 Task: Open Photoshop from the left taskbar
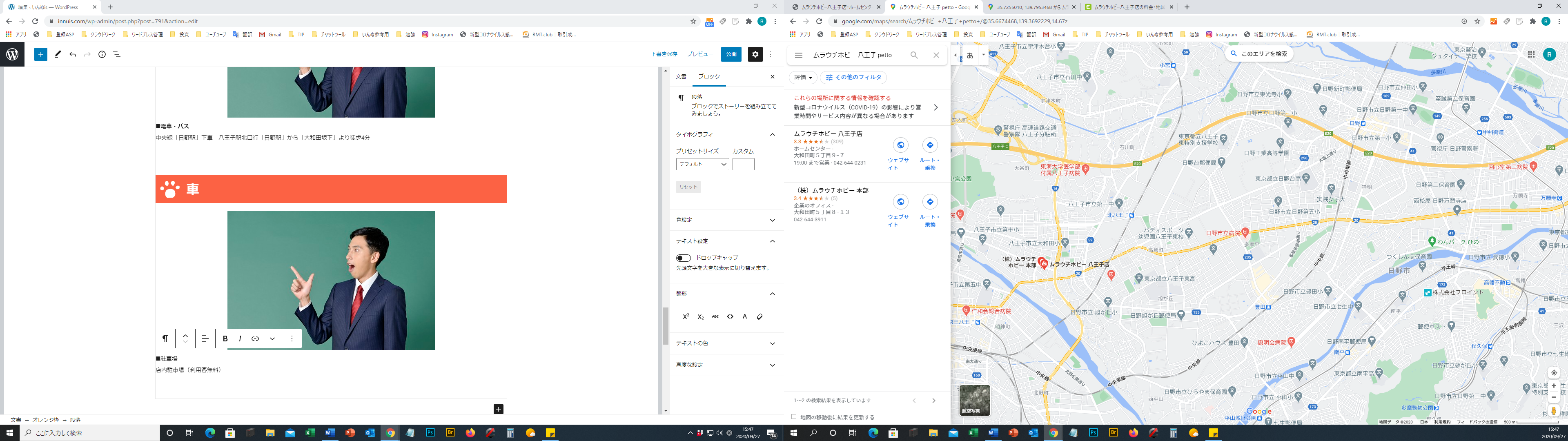tap(430, 433)
